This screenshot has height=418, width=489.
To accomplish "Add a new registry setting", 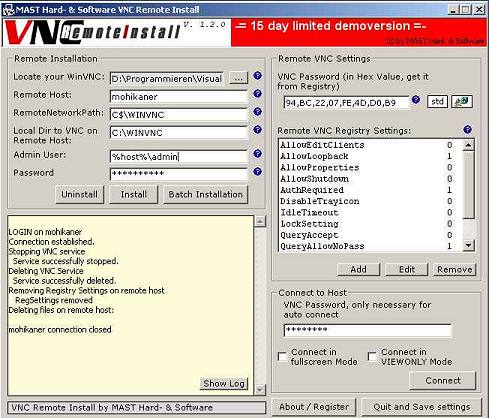I will point(358,269).
